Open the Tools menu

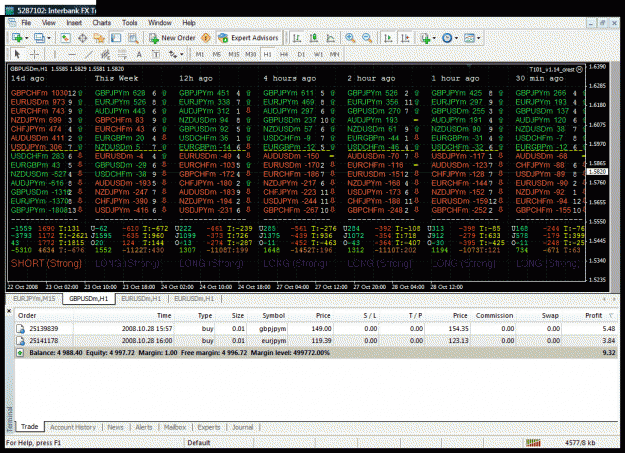pyautogui.click(x=129, y=23)
